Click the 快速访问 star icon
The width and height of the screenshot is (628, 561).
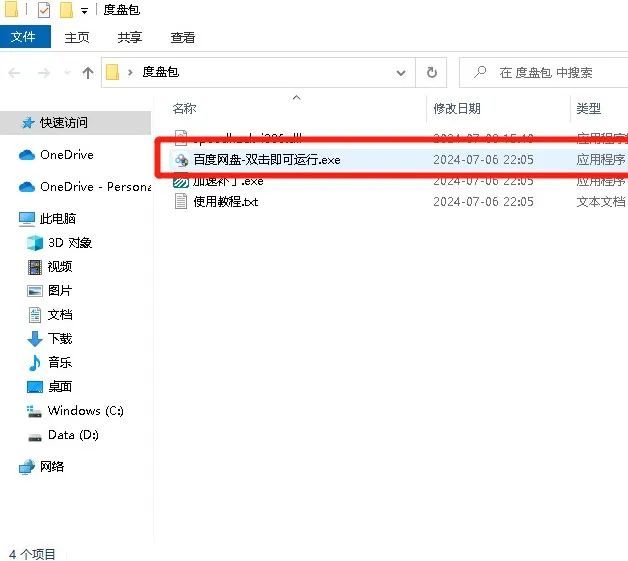pos(28,123)
